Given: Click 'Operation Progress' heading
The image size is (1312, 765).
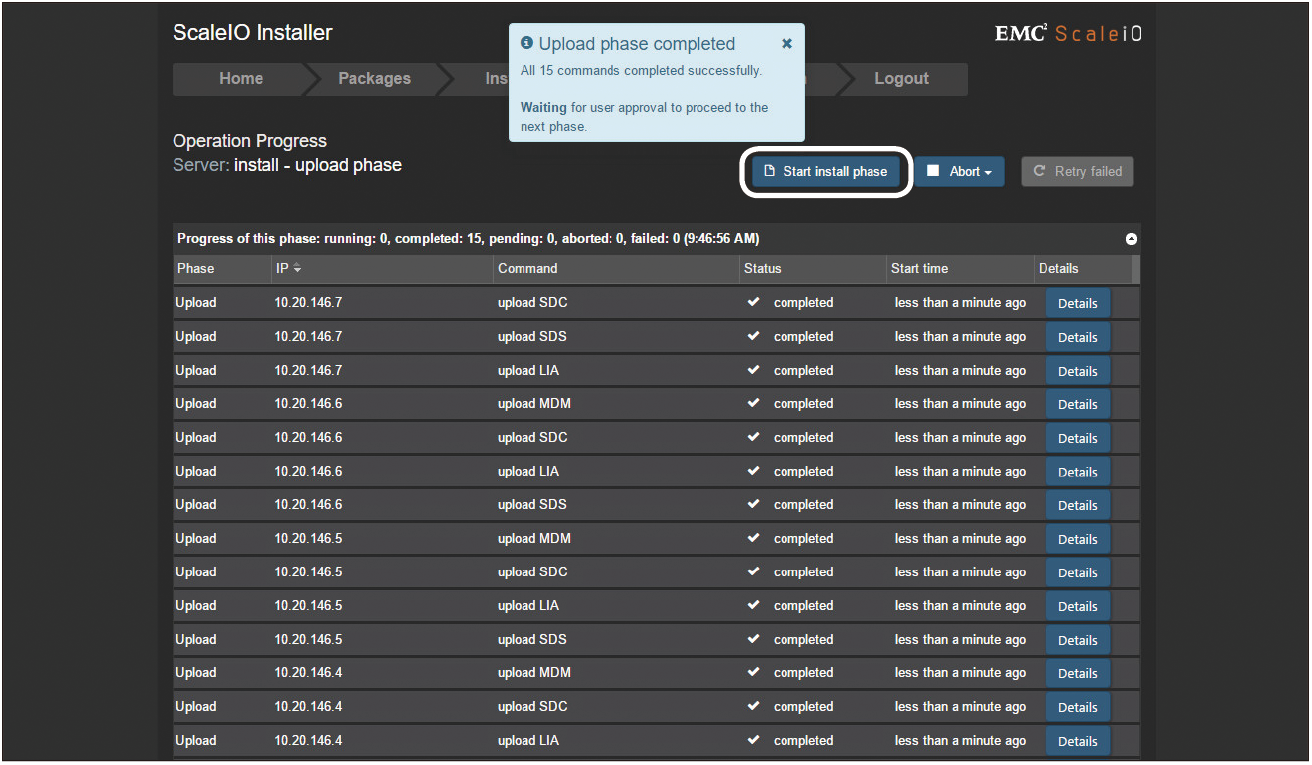Looking at the screenshot, I should (250, 141).
